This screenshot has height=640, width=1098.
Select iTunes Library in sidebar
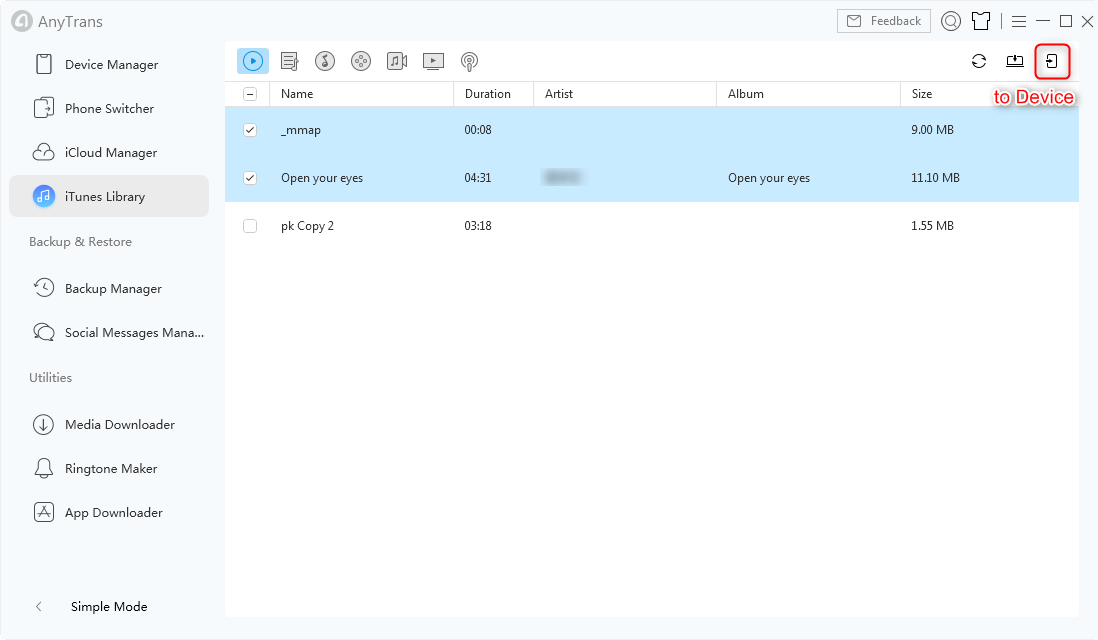(109, 196)
